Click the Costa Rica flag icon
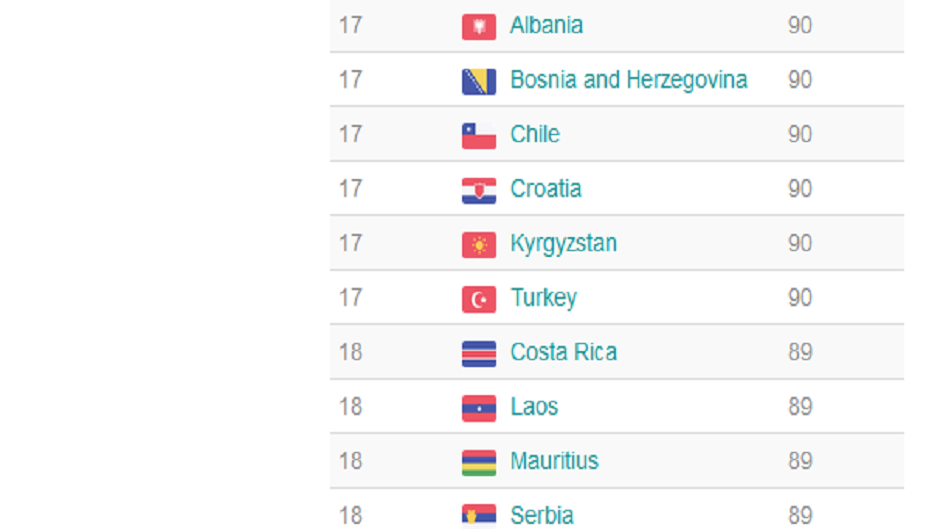 pos(479,354)
